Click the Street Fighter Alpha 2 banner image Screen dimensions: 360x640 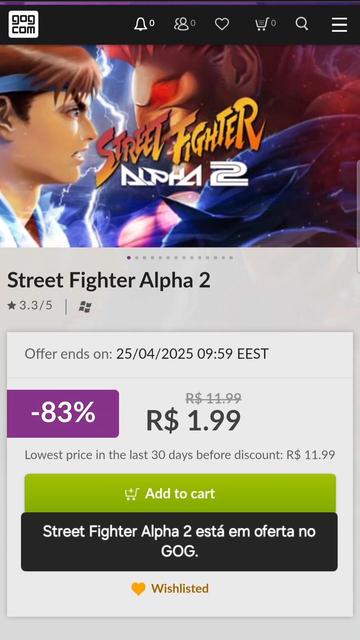click(180, 146)
